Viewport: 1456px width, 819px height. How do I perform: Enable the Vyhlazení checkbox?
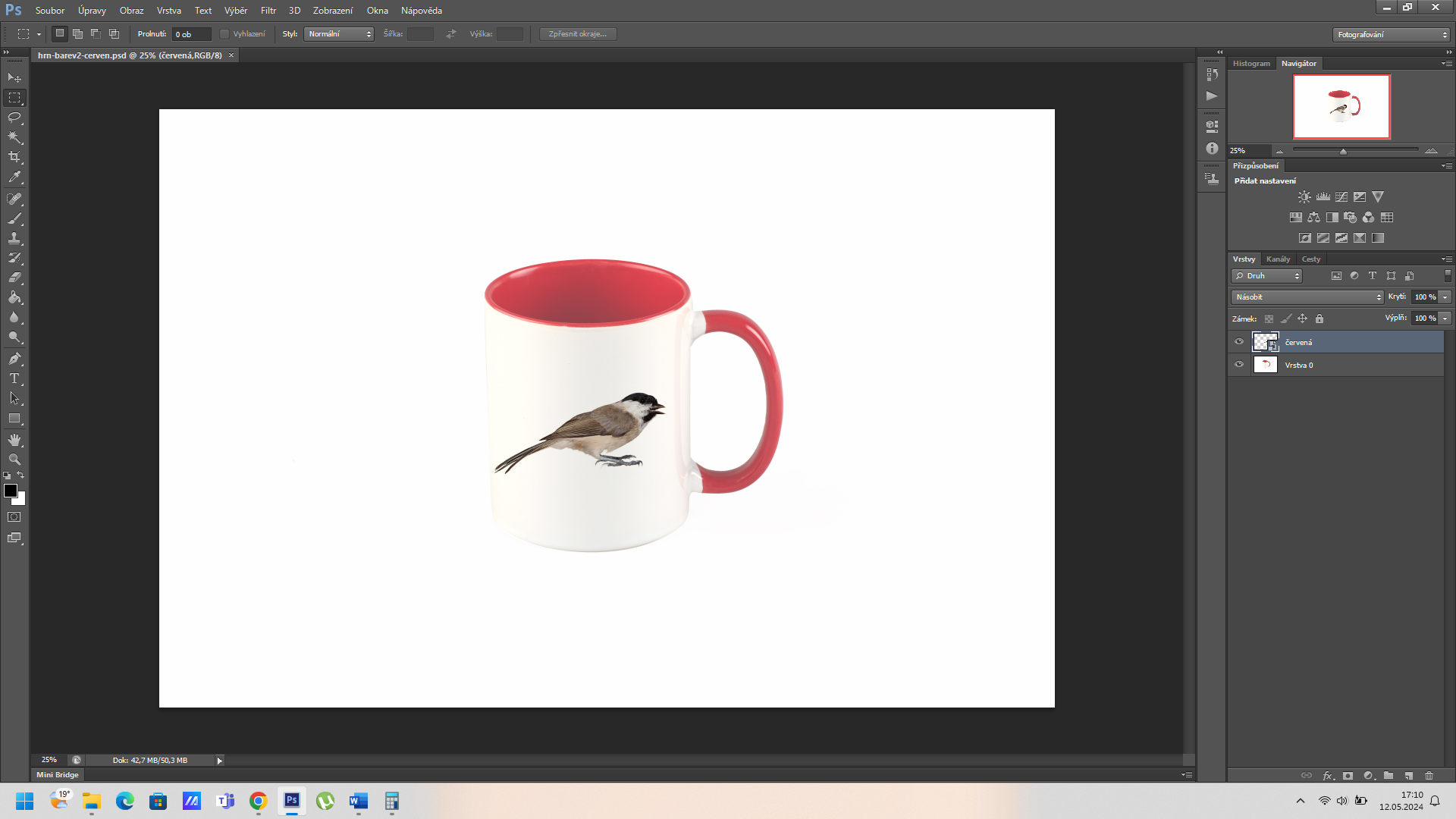(x=224, y=34)
